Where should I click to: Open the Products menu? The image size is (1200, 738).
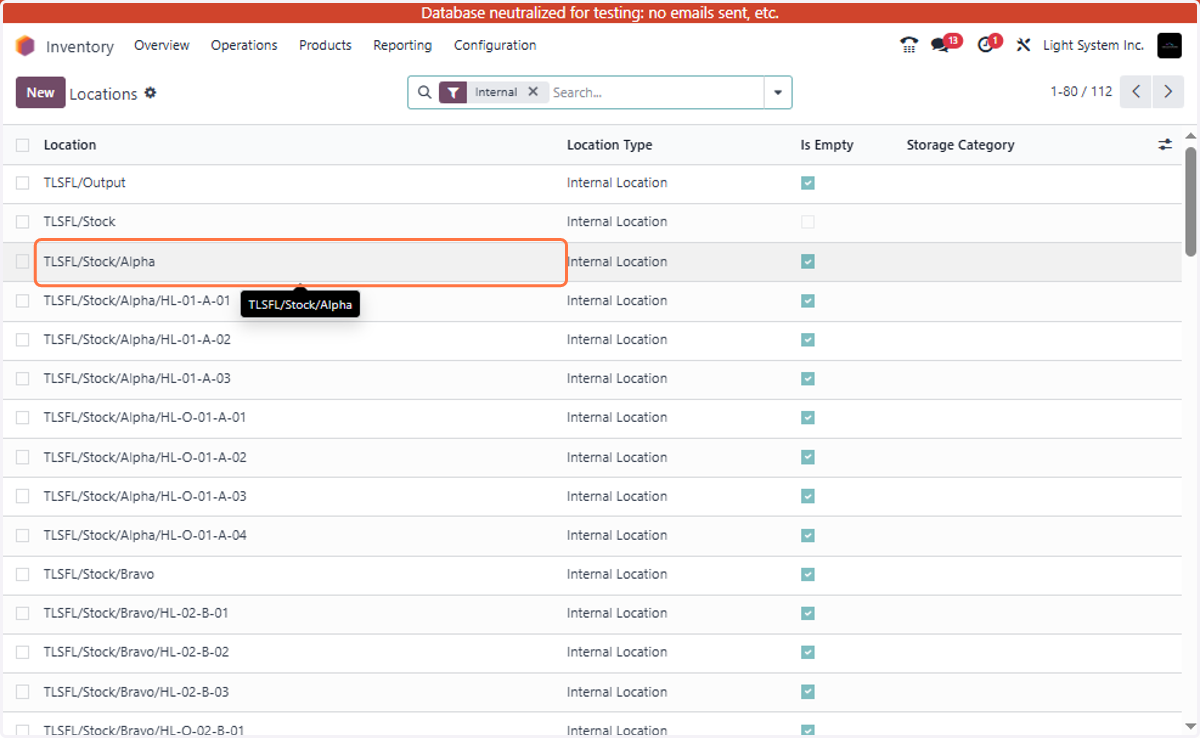325,45
